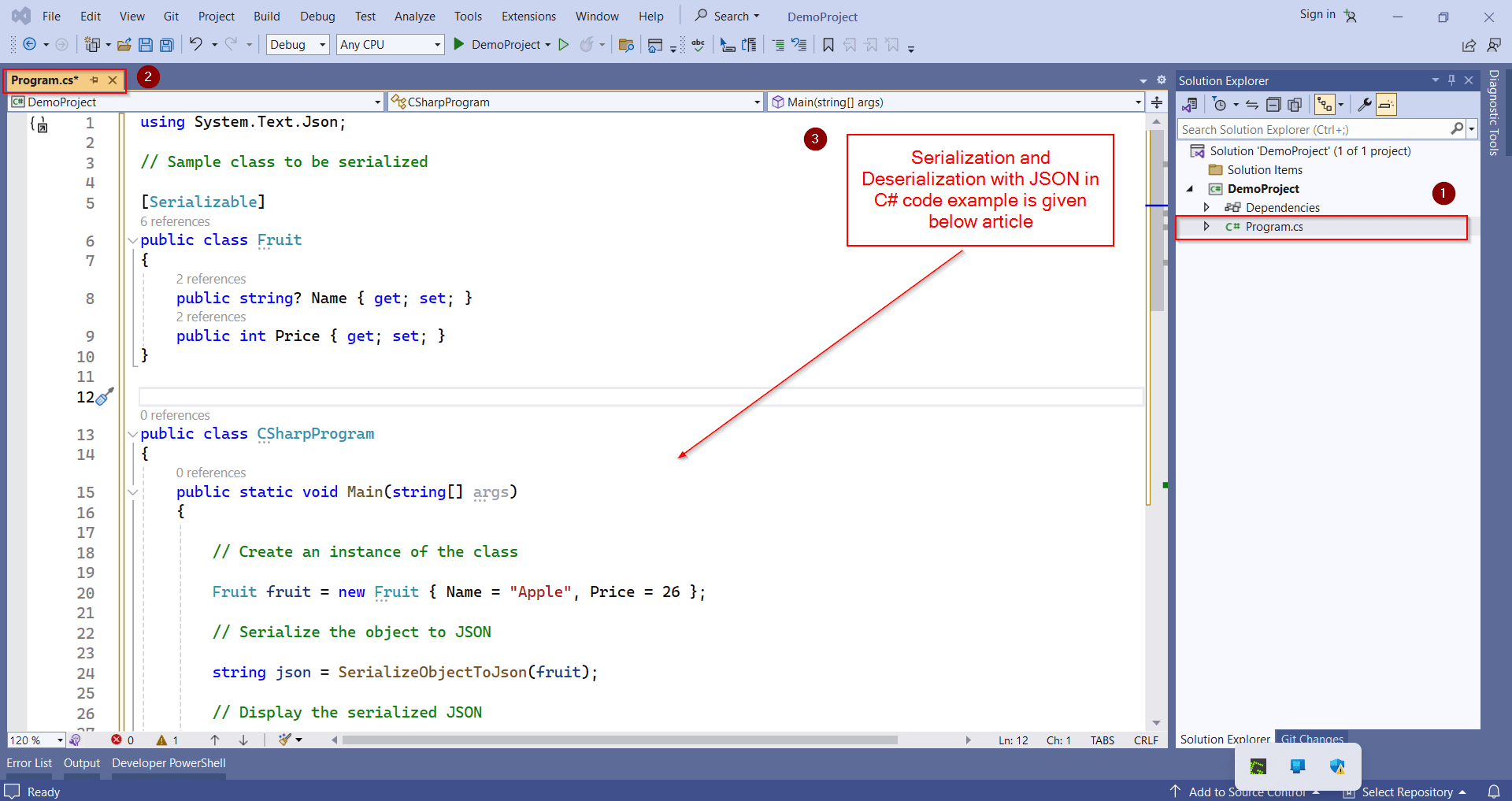Toggle a bookmark with the bookmark icon
This screenshot has width=1512, height=801.
828,45
